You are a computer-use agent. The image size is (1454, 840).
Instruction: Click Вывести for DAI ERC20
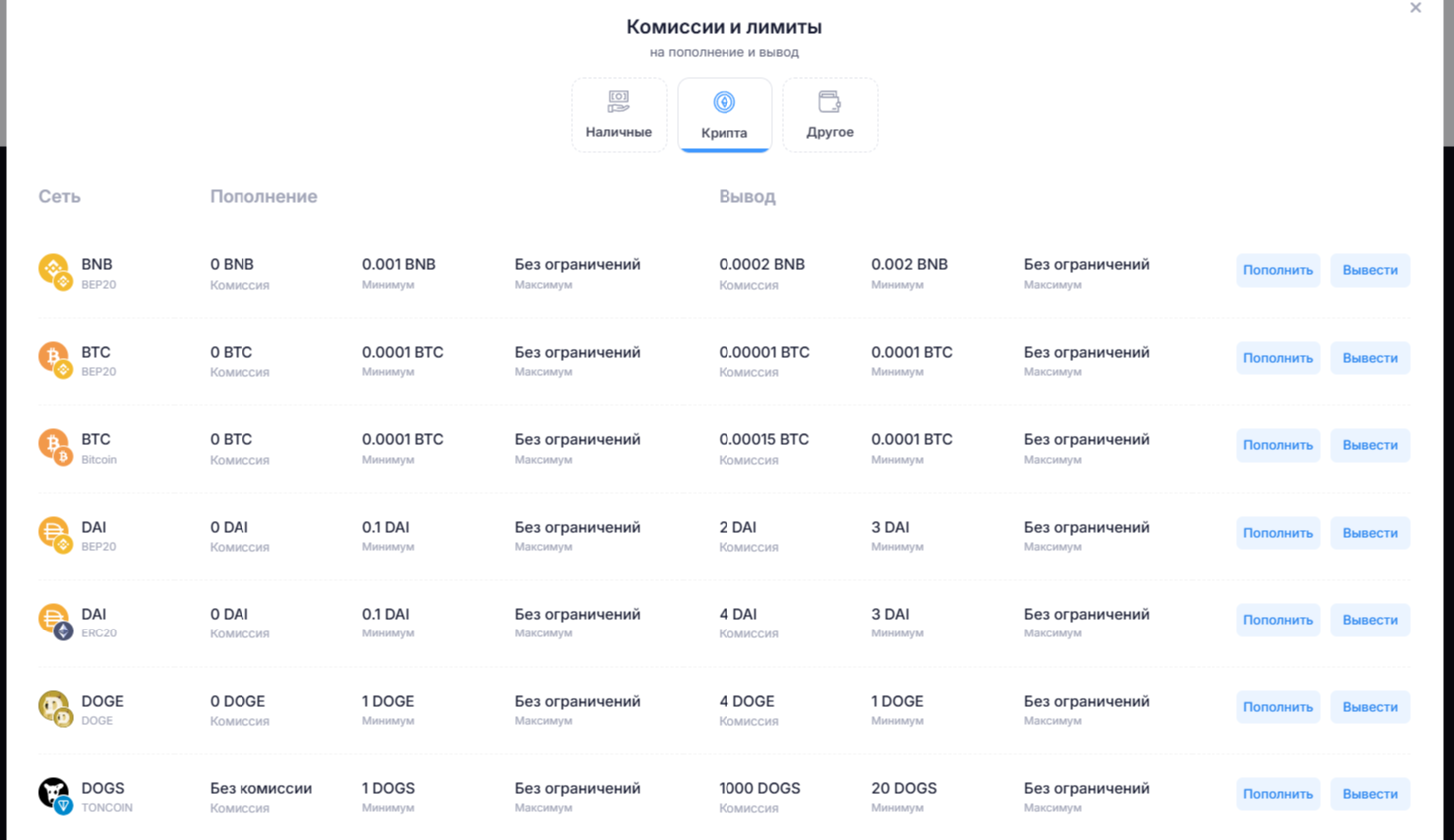click(1370, 620)
